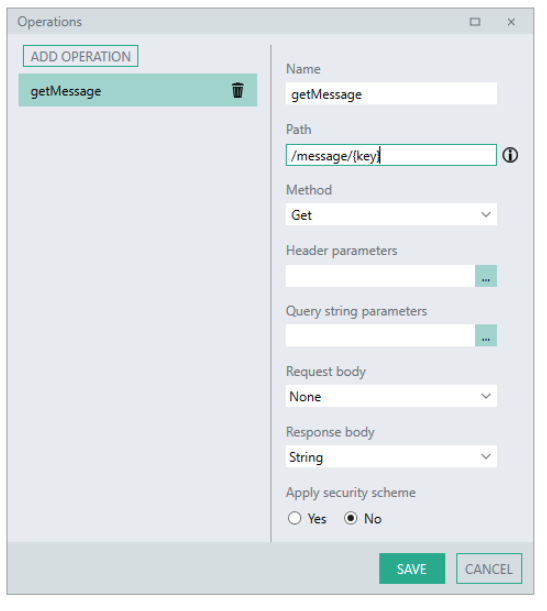Open Query string parameters ellipsis button

(x=485, y=335)
